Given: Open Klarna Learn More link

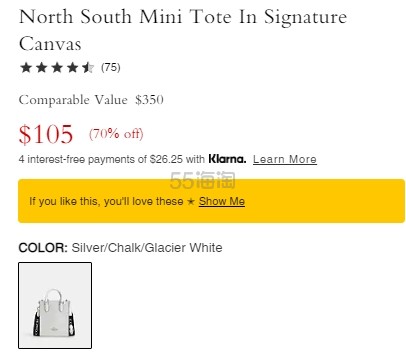Looking at the screenshot, I should coord(285,159).
